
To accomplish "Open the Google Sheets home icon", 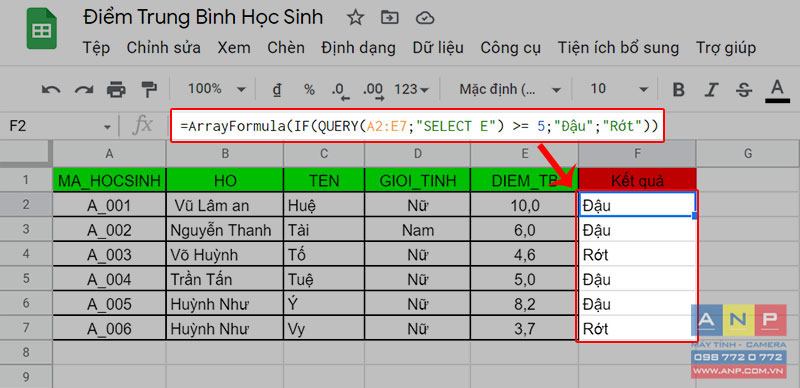I will point(42,29).
